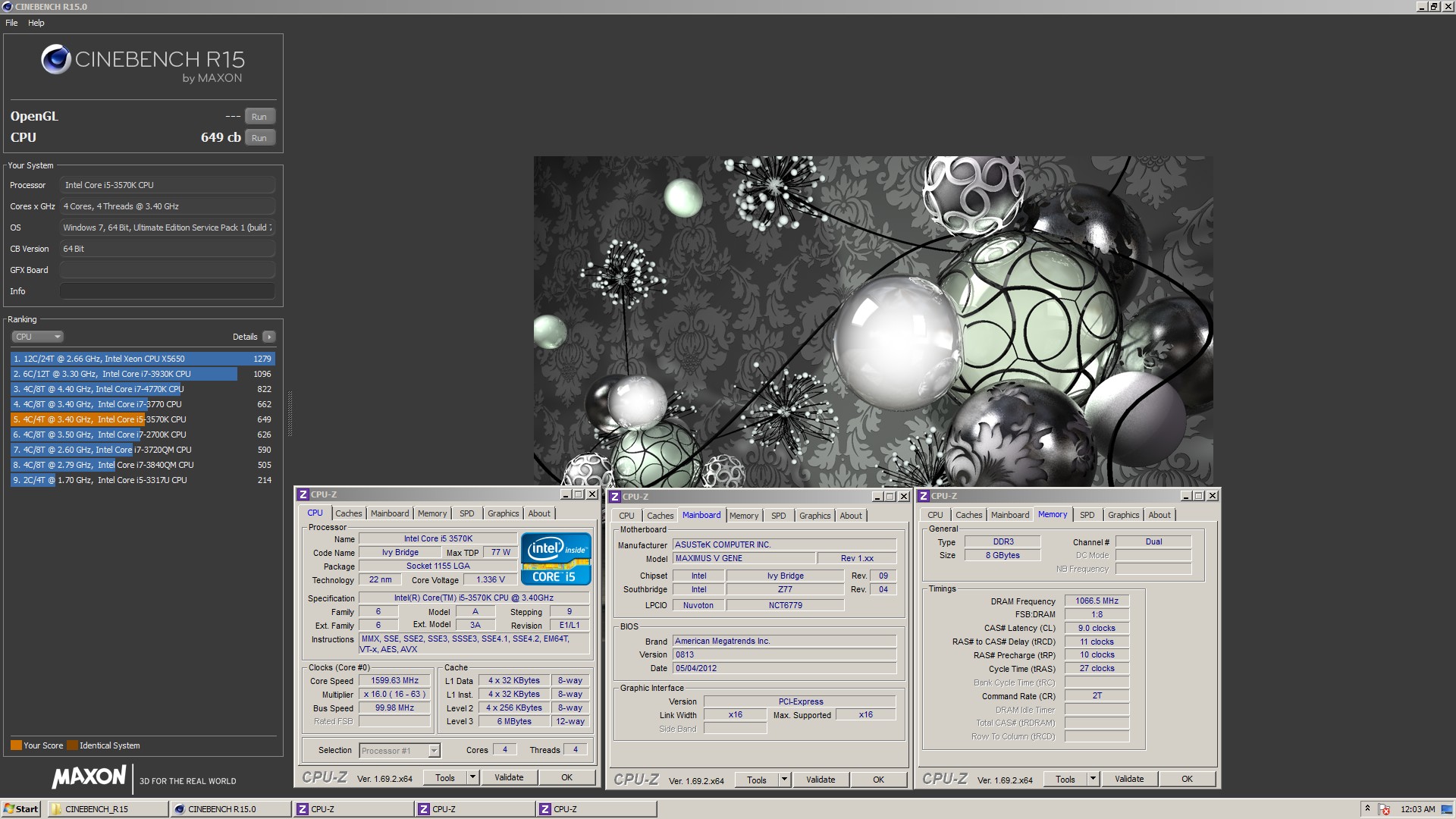This screenshot has height=819, width=1456.
Task: Close the Memory CPU-Z window
Action: point(1213,496)
